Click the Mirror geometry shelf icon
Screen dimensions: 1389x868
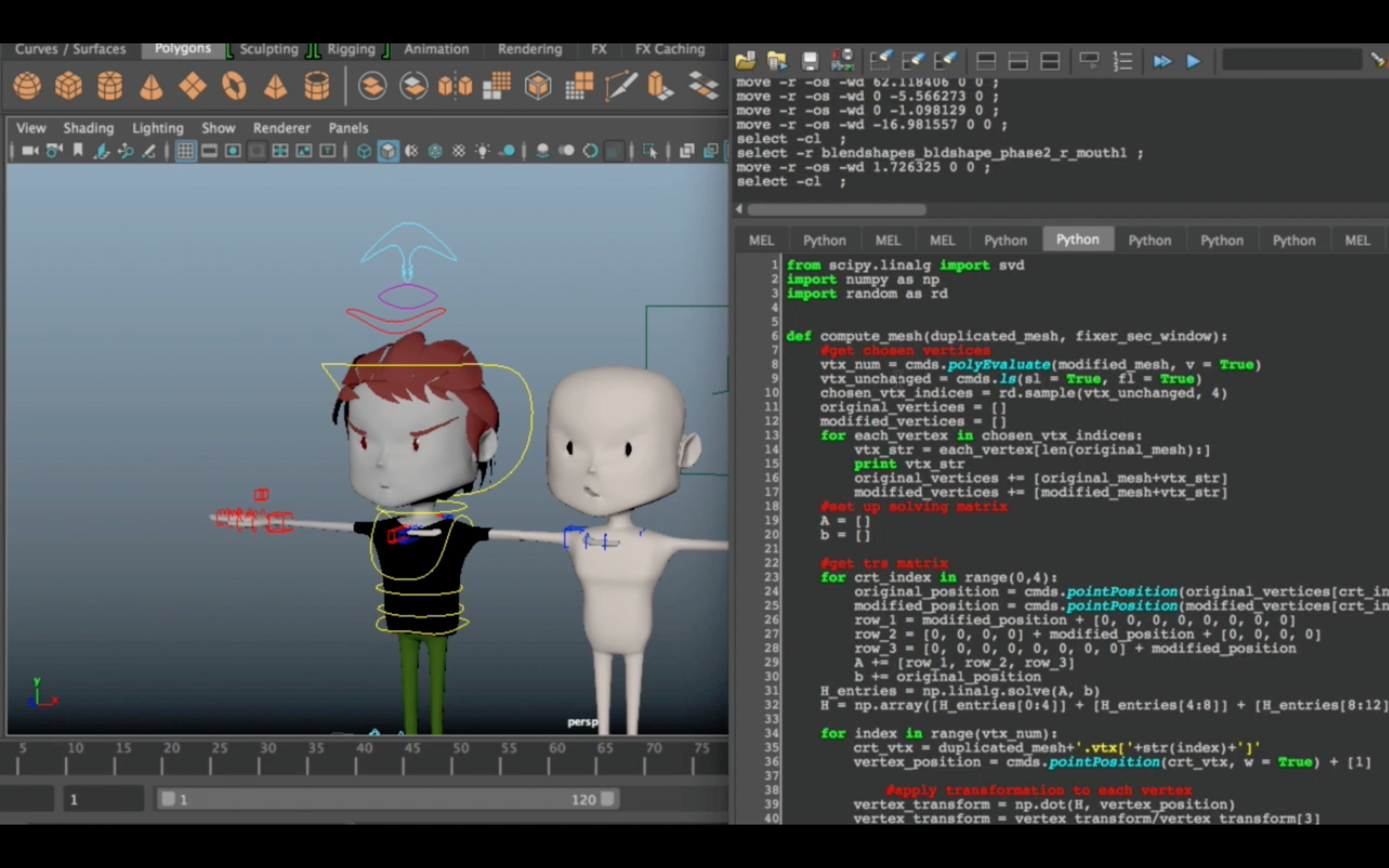455,86
